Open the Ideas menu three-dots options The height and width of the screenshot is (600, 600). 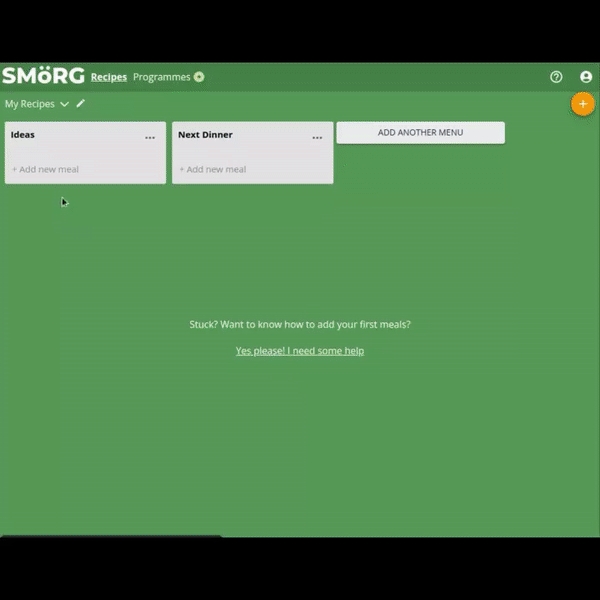[150, 138]
